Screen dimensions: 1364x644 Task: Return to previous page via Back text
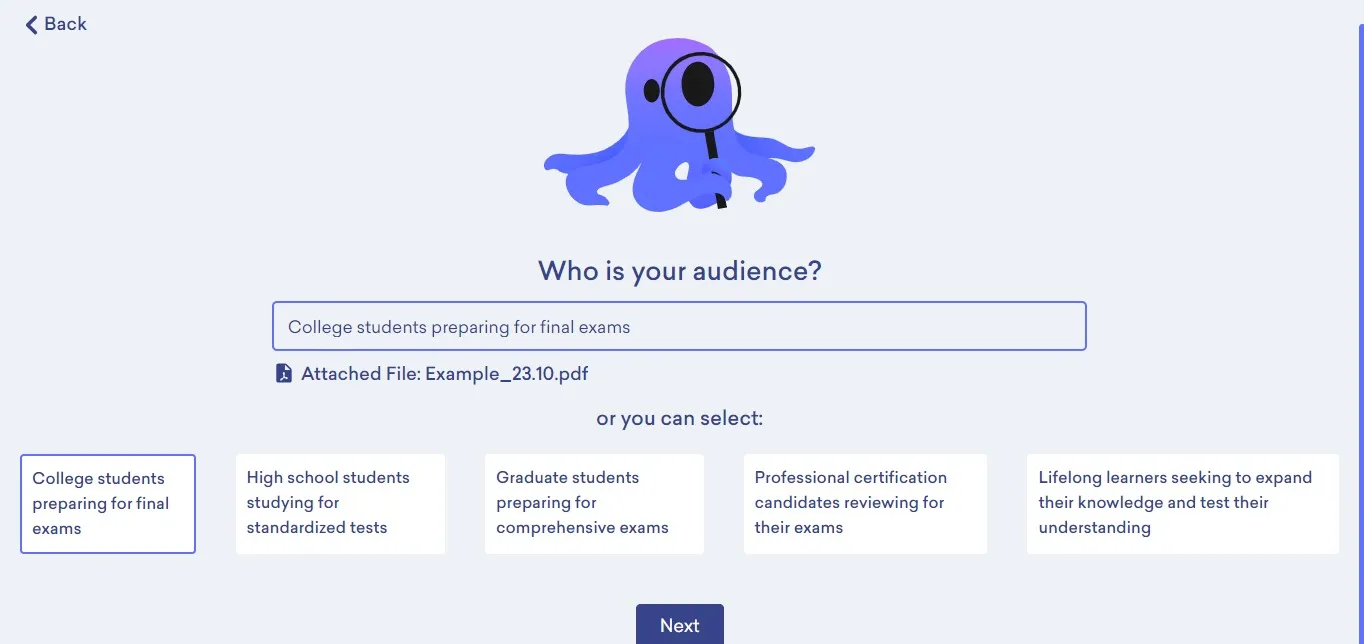click(66, 24)
